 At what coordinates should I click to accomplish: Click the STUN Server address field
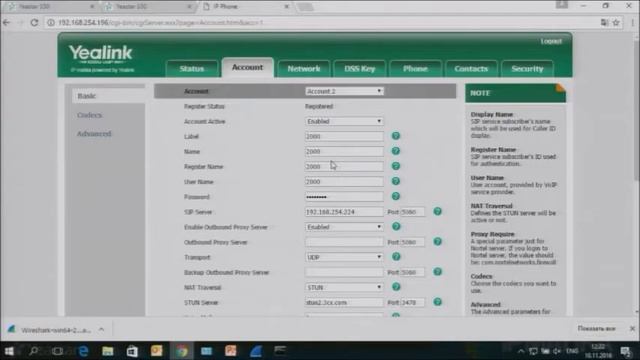tap(344, 302)
